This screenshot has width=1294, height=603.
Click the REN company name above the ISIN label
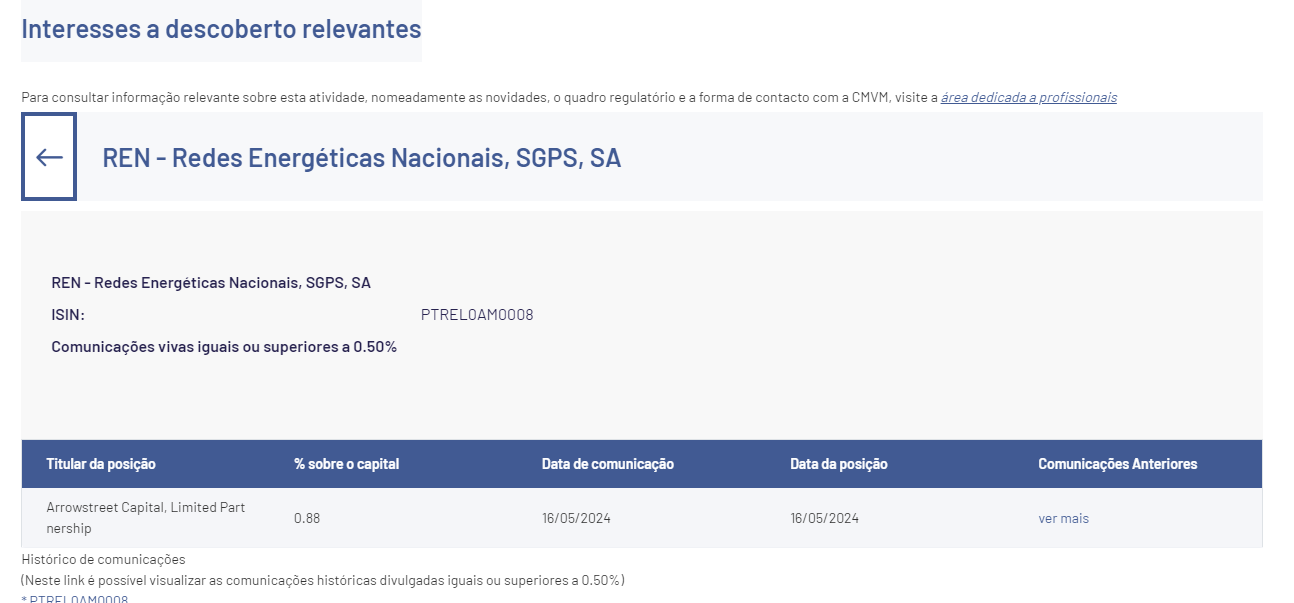pyautogui.click(x=211, y=283)
